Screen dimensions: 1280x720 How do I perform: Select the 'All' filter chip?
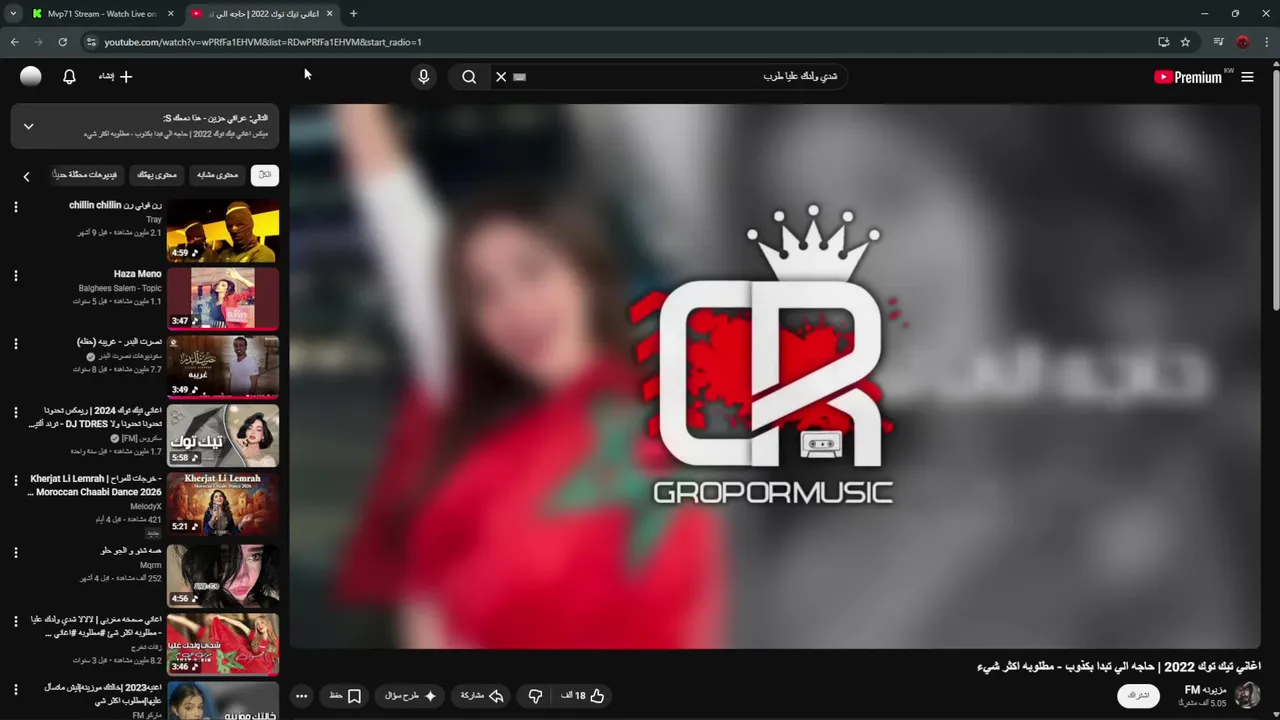(264, 175)
